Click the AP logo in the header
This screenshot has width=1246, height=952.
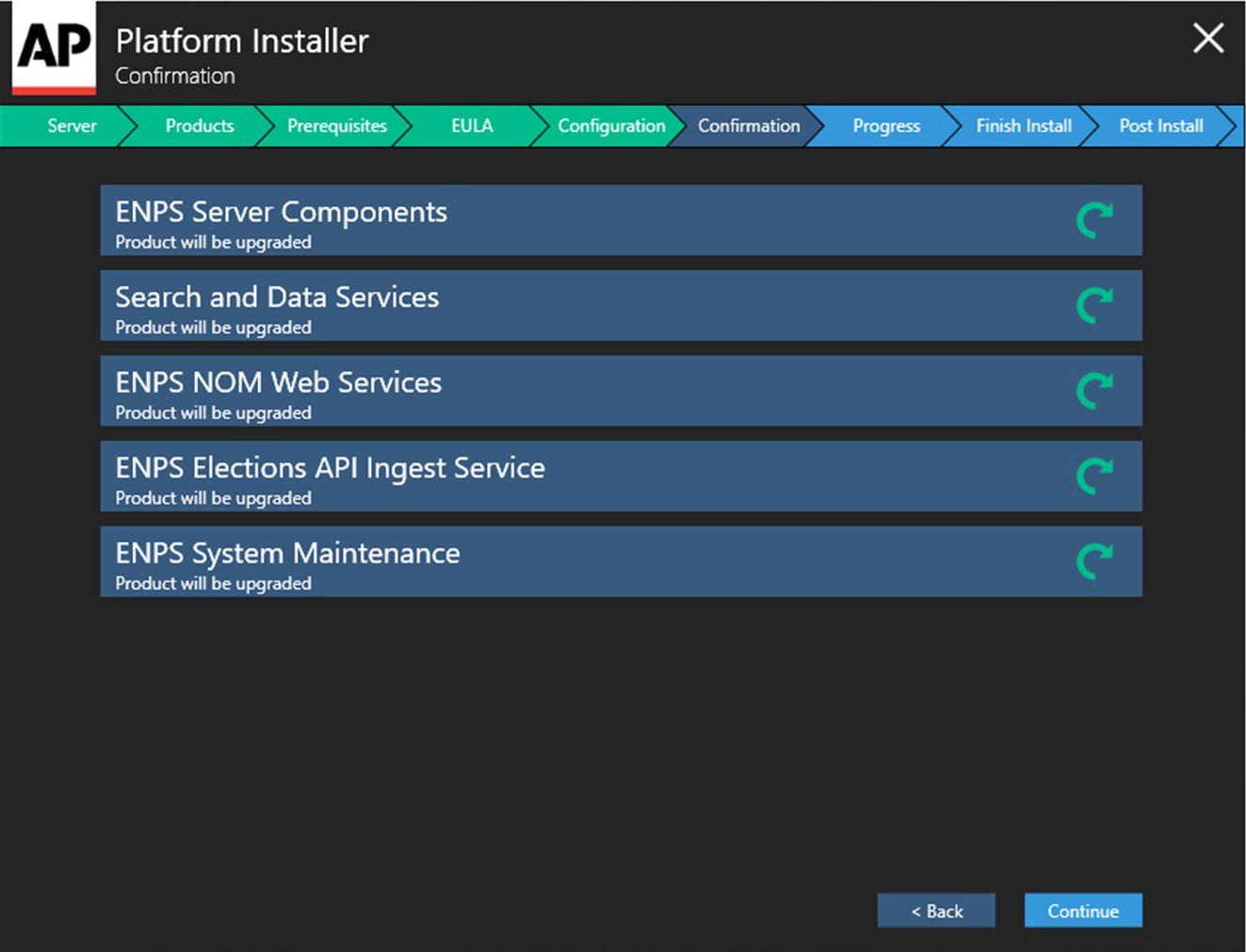pyautogui.click(x=54, y=48)
